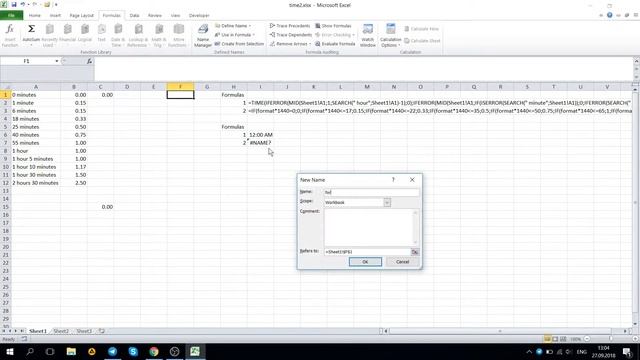Open the File tab

click(11, 16)
